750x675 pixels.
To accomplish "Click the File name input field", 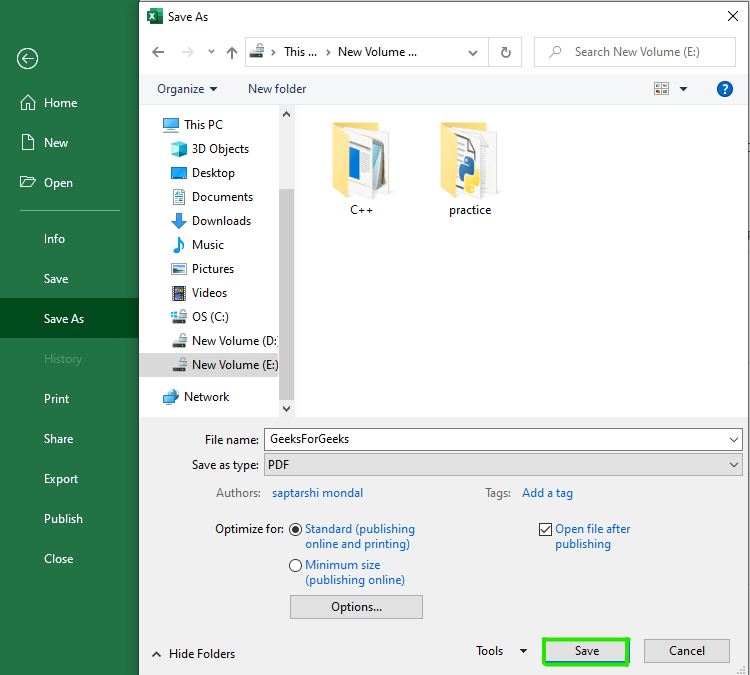I will pos(495,439).
